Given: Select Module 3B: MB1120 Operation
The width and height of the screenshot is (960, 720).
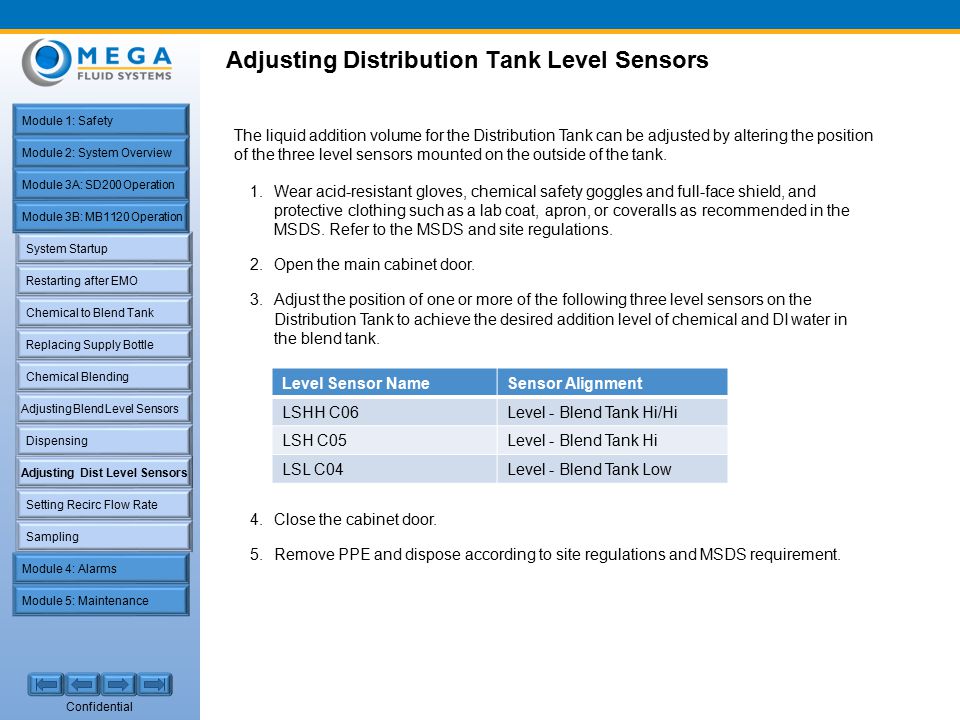Looking at the screenshot, I should click(x=100, y=217).
